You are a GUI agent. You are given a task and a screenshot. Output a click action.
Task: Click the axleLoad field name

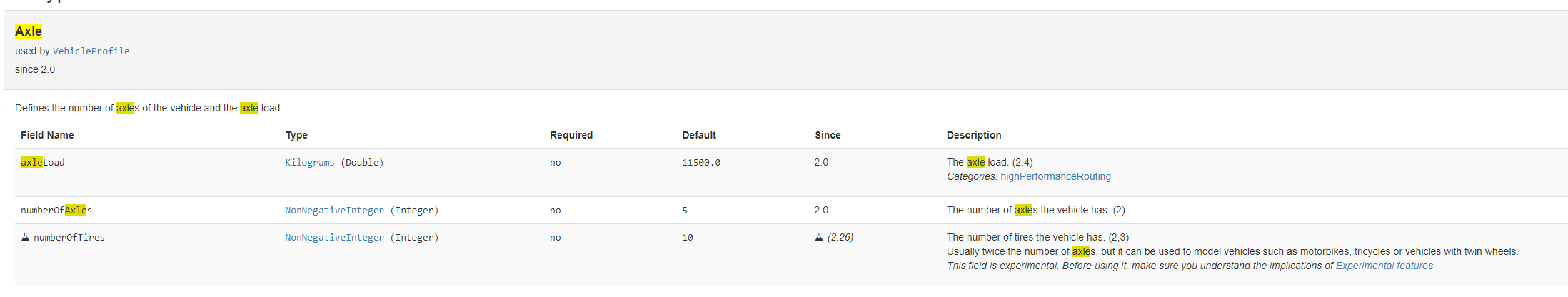(x=43, y=163)
